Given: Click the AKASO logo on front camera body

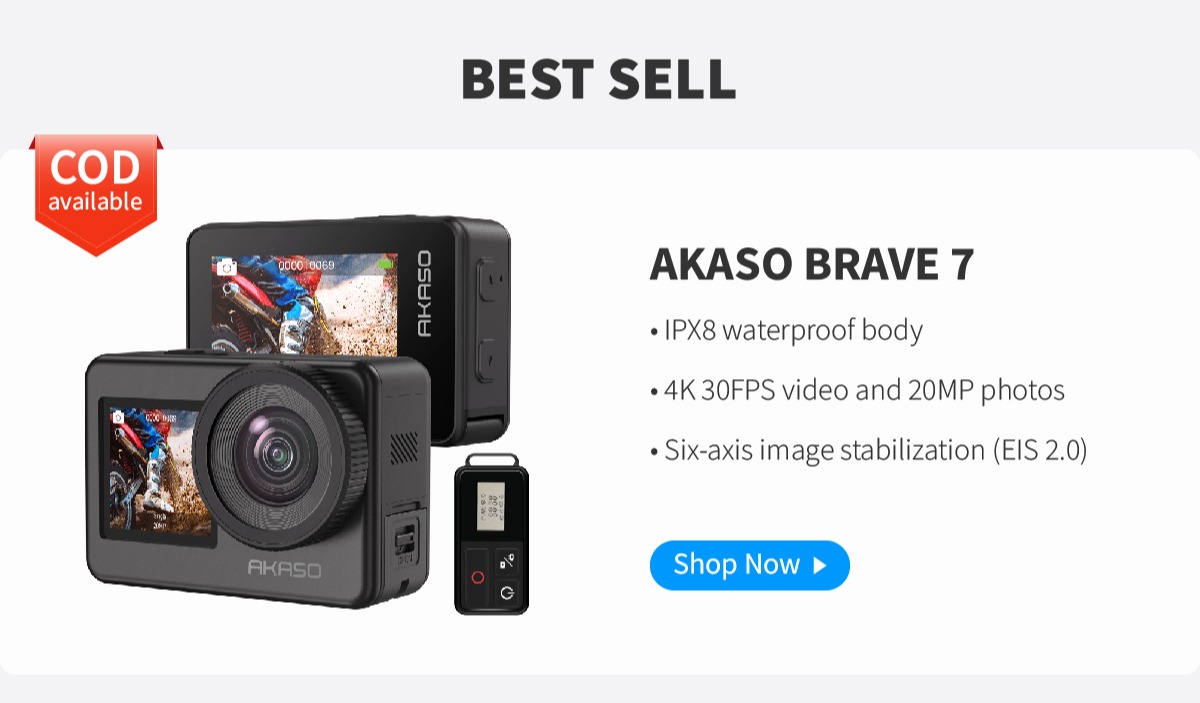Looking at the screenshot, I should (285, 568).
